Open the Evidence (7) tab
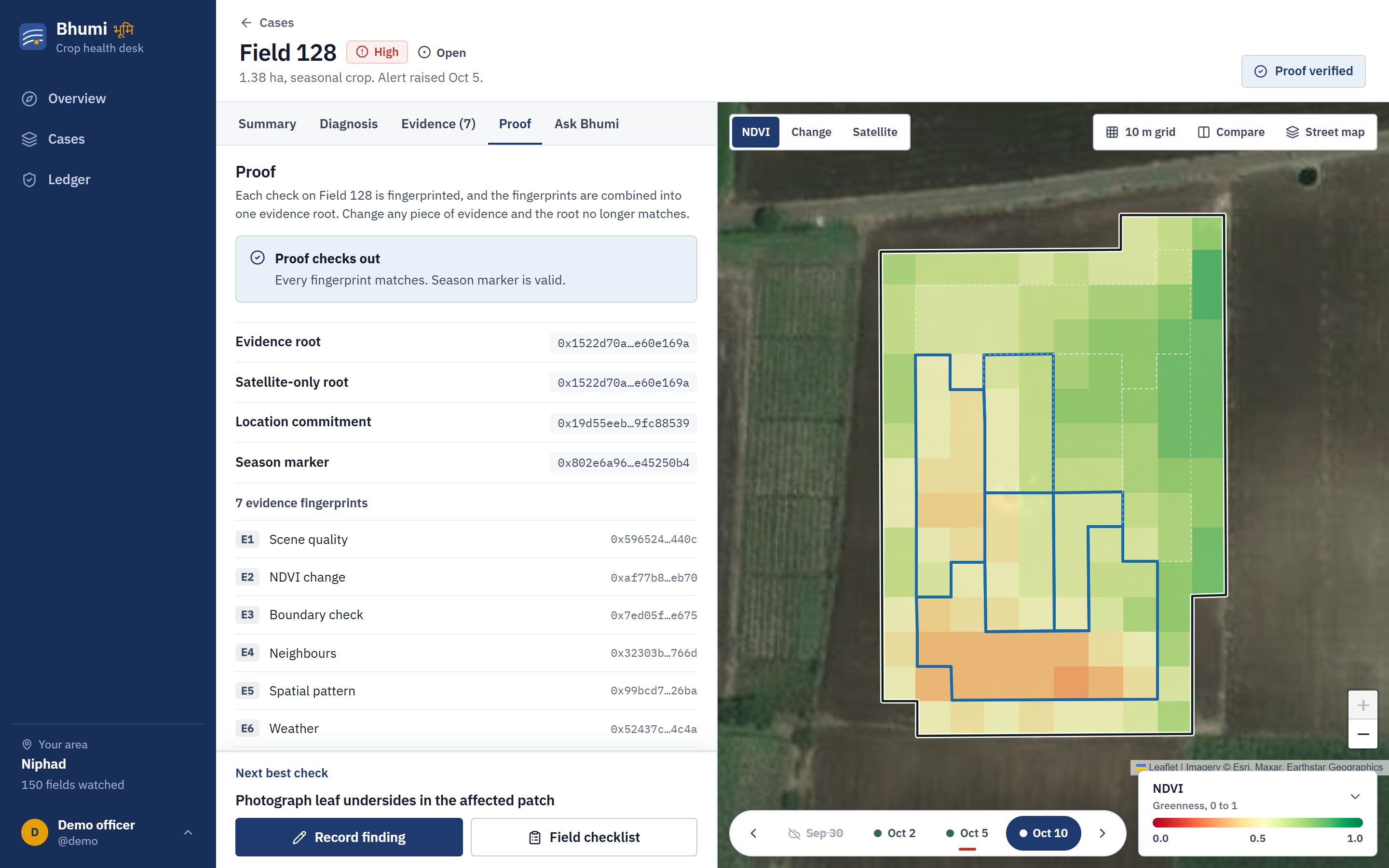Viewport: 1389px width, 868px height. [438, 124]
